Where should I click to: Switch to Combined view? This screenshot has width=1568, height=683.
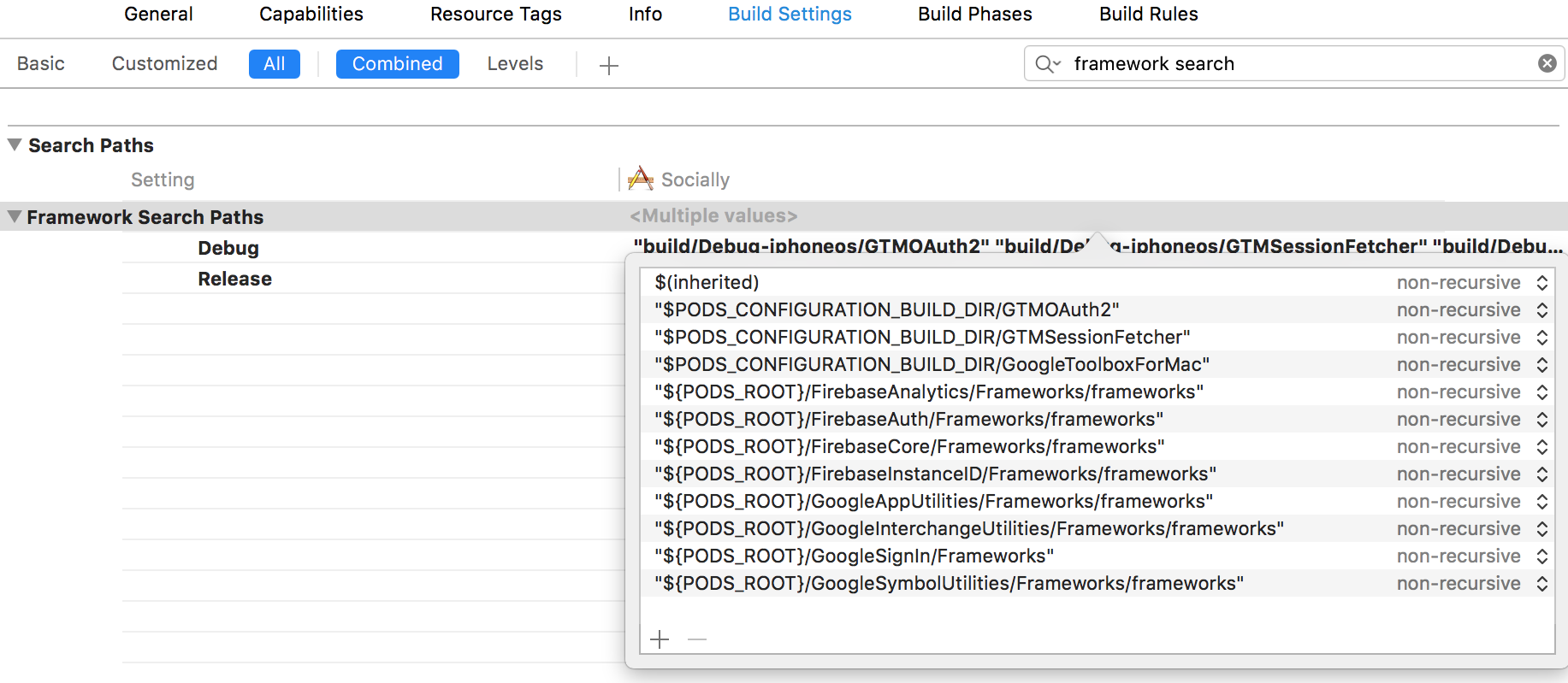coord(397,64)
